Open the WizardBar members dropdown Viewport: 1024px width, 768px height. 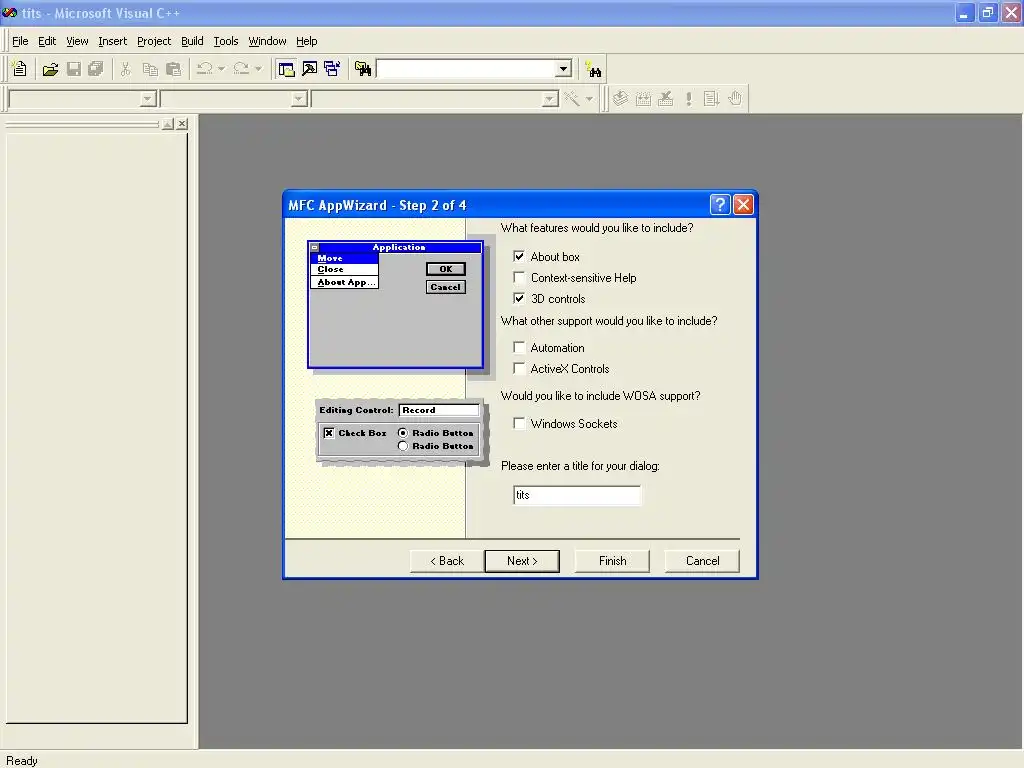(x=550, y=99)
